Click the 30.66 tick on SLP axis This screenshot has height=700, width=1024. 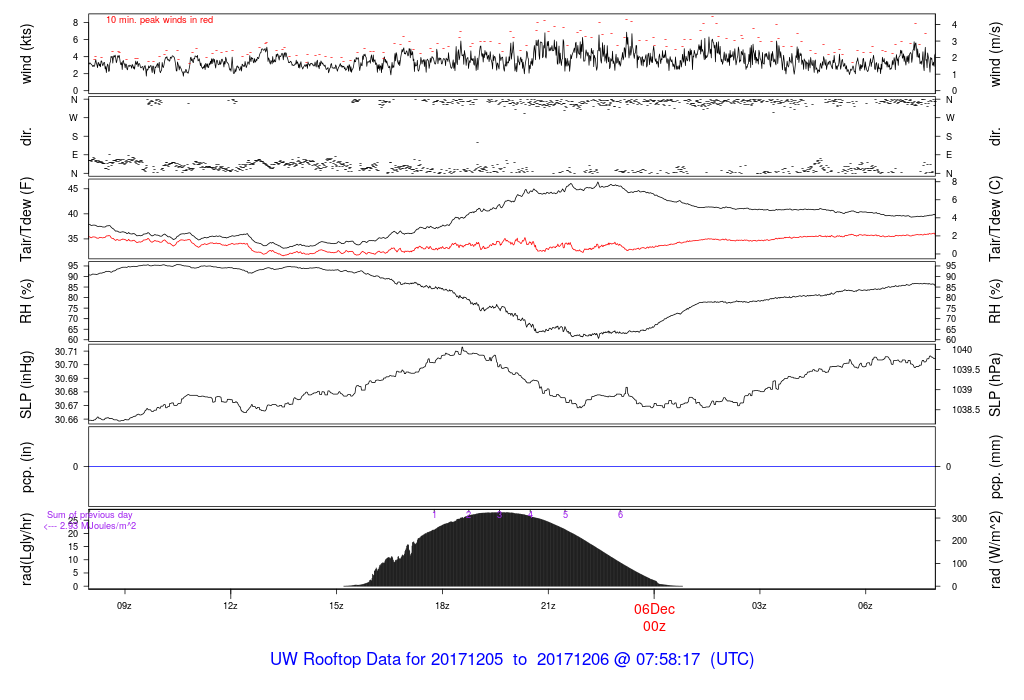pyautogui.click(x=67, y=420)
